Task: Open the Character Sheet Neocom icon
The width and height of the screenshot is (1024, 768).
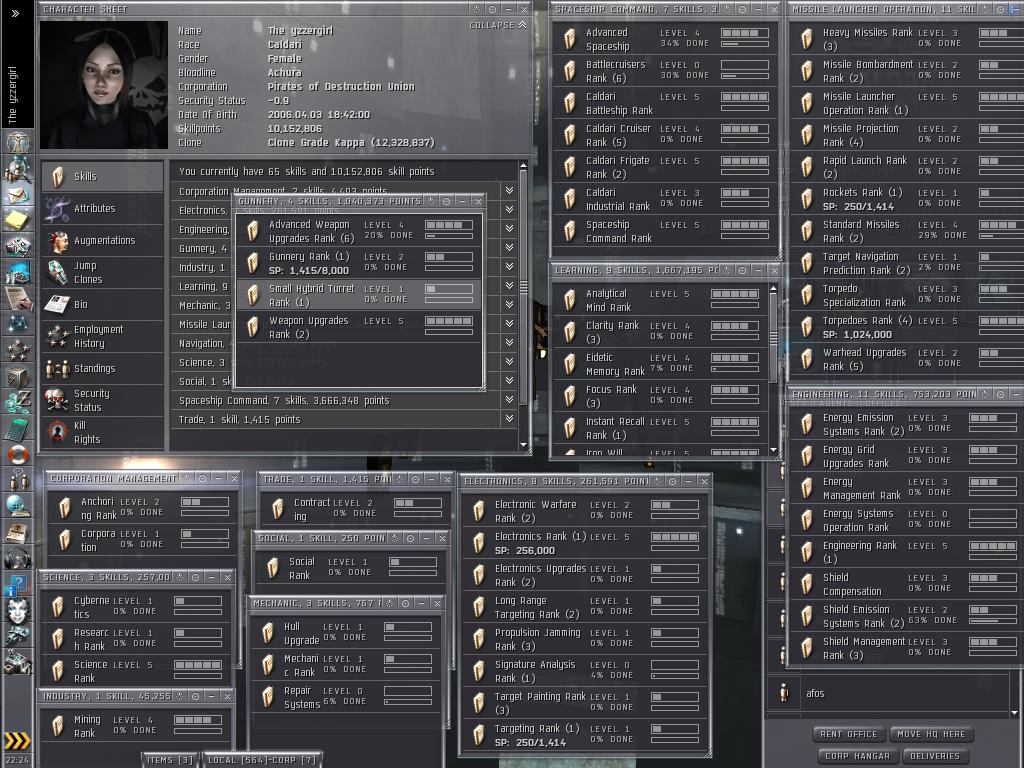Action: [x=18, y=142]
